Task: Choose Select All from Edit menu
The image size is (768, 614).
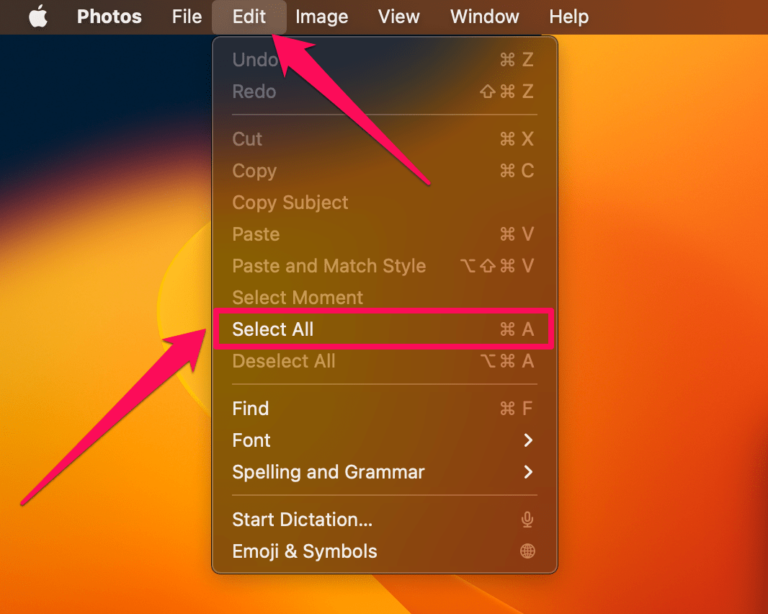Action: tap(273, 330)
